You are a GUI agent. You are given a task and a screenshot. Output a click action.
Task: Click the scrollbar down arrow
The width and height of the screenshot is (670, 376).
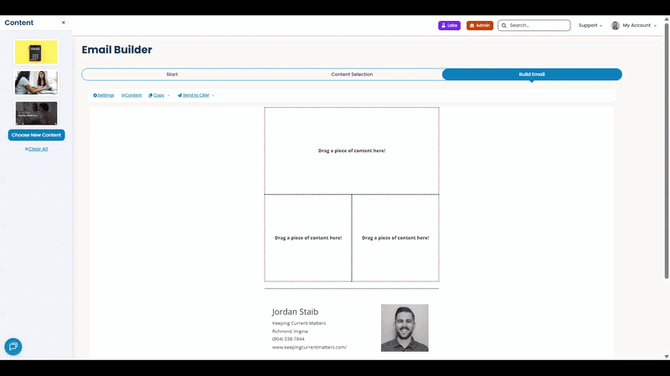click(x=667, y=356)
